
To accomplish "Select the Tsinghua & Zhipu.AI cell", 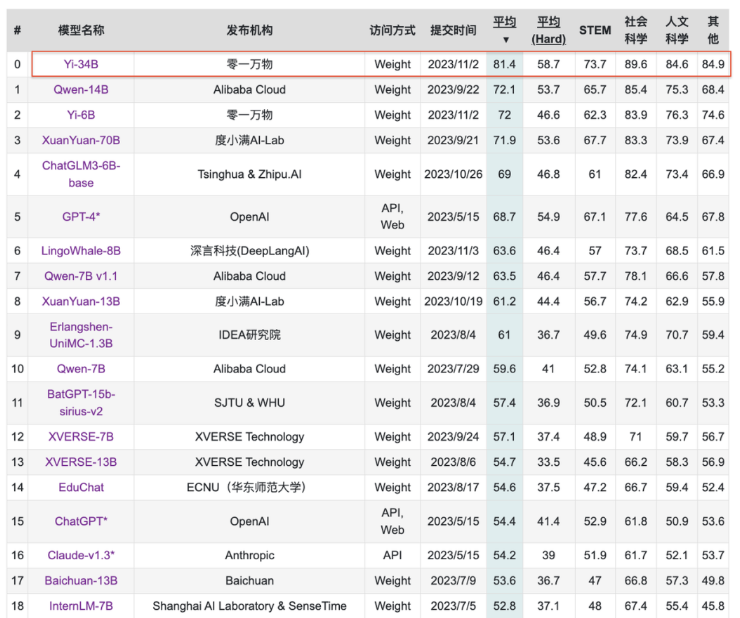I will [249, 174].
